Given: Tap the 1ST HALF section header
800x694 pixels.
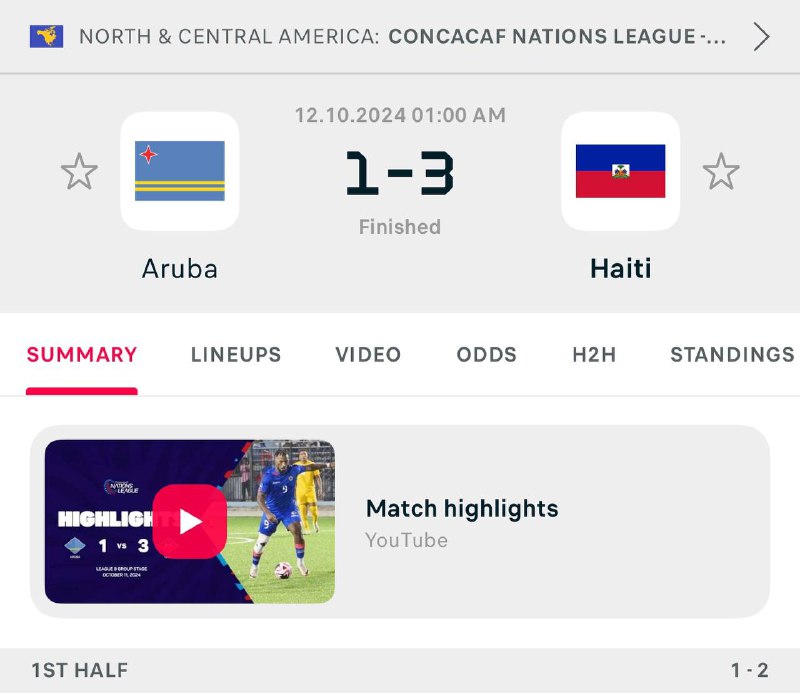Looking at the screenshot, I should pyautogui.click(x=80, y=670).
